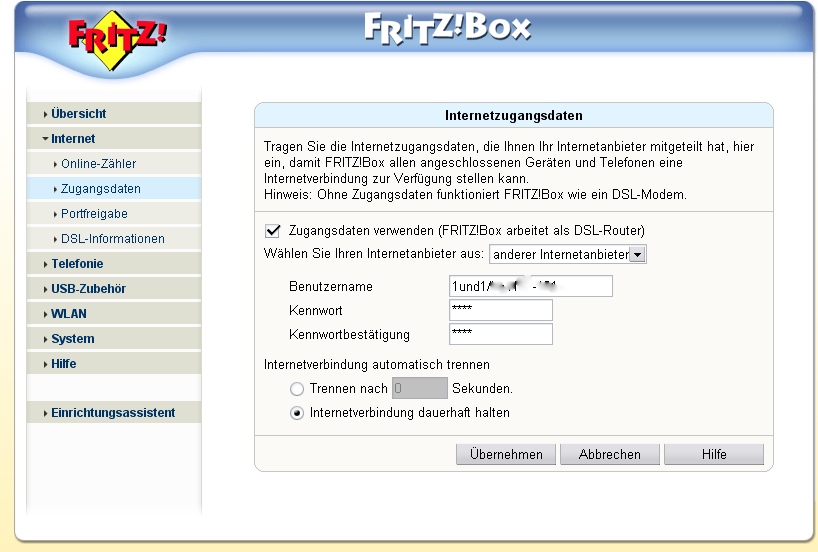This screenshot has height=552, width=818.
Task: Select Internetverbindung dauerhaft halten option
Action: click(297, 413)
